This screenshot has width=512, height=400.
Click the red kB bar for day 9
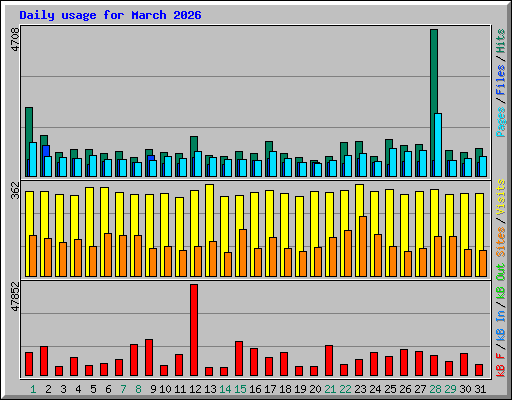click(149, 358)
